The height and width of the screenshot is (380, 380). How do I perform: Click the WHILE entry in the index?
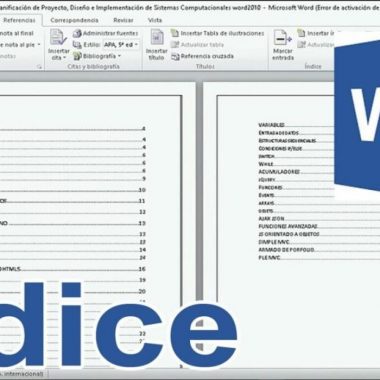[x=266, y=164]
